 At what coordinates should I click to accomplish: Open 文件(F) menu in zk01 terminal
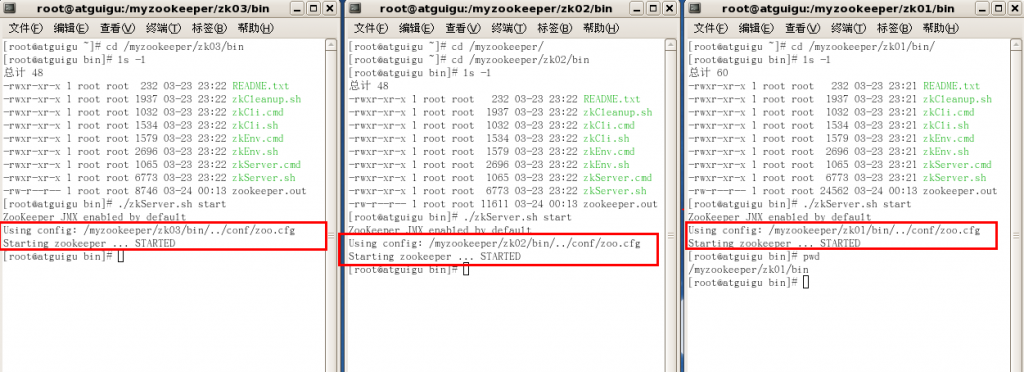(711, 29)
